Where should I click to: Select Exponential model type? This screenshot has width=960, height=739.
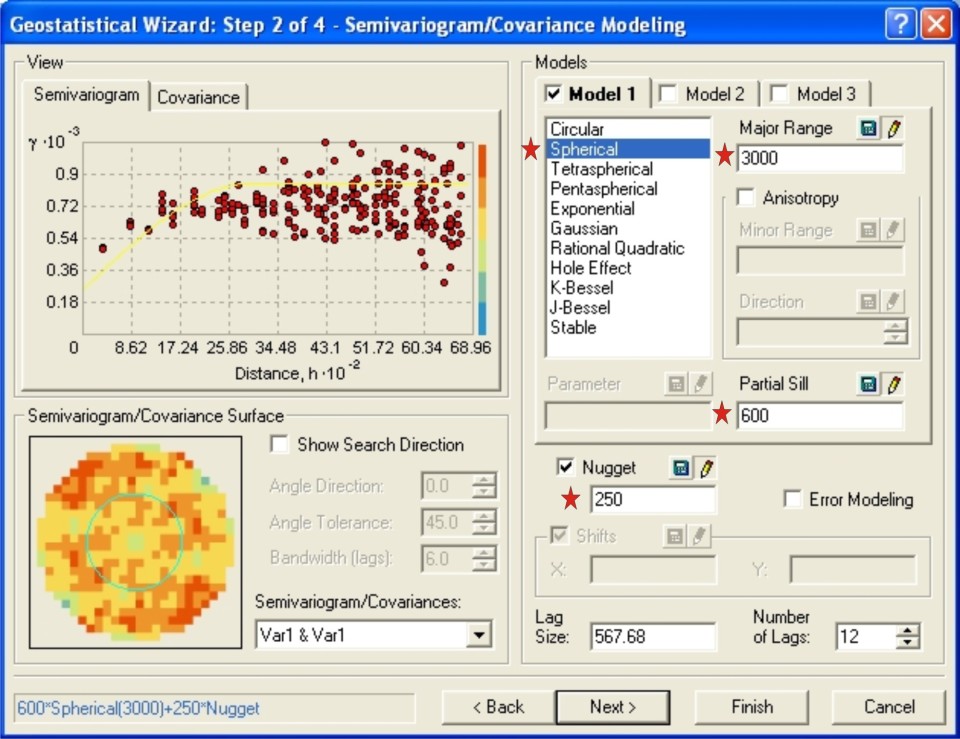[628, 209]
